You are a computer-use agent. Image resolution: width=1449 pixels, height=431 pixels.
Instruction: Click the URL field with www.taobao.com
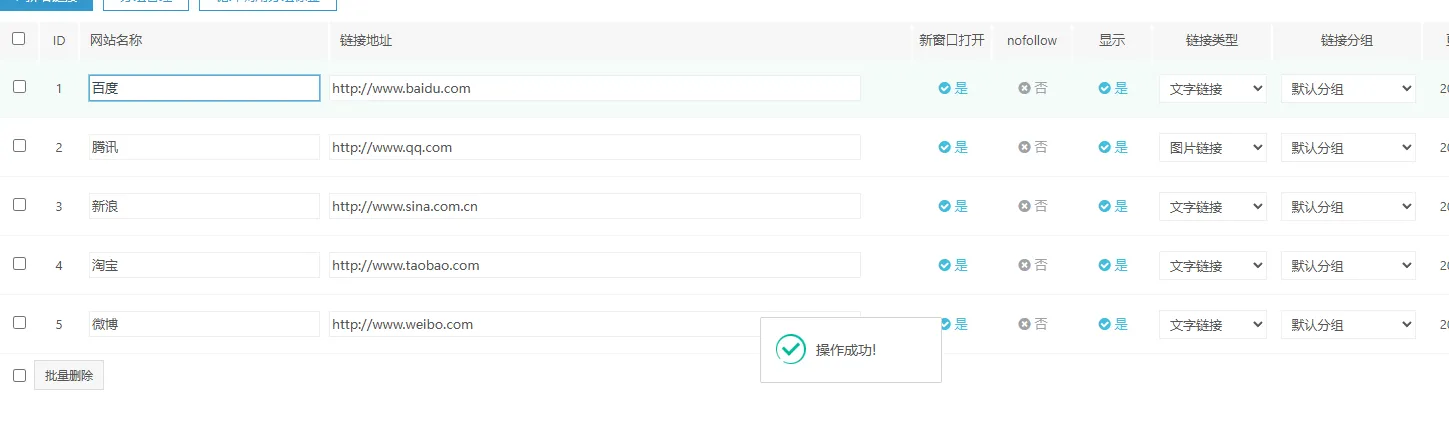[595, 265]
